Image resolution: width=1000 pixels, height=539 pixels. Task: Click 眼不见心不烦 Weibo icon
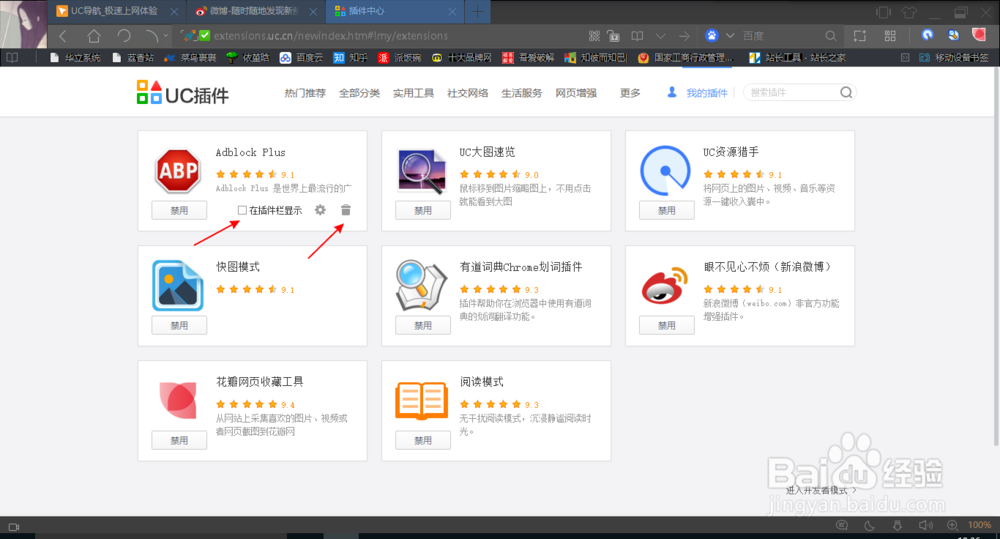click(665, 285)
